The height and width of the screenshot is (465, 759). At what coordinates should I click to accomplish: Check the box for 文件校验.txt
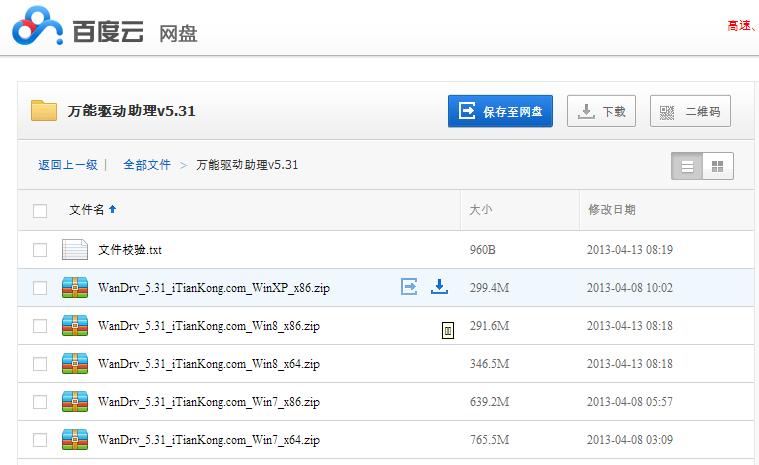click(40, 250)
